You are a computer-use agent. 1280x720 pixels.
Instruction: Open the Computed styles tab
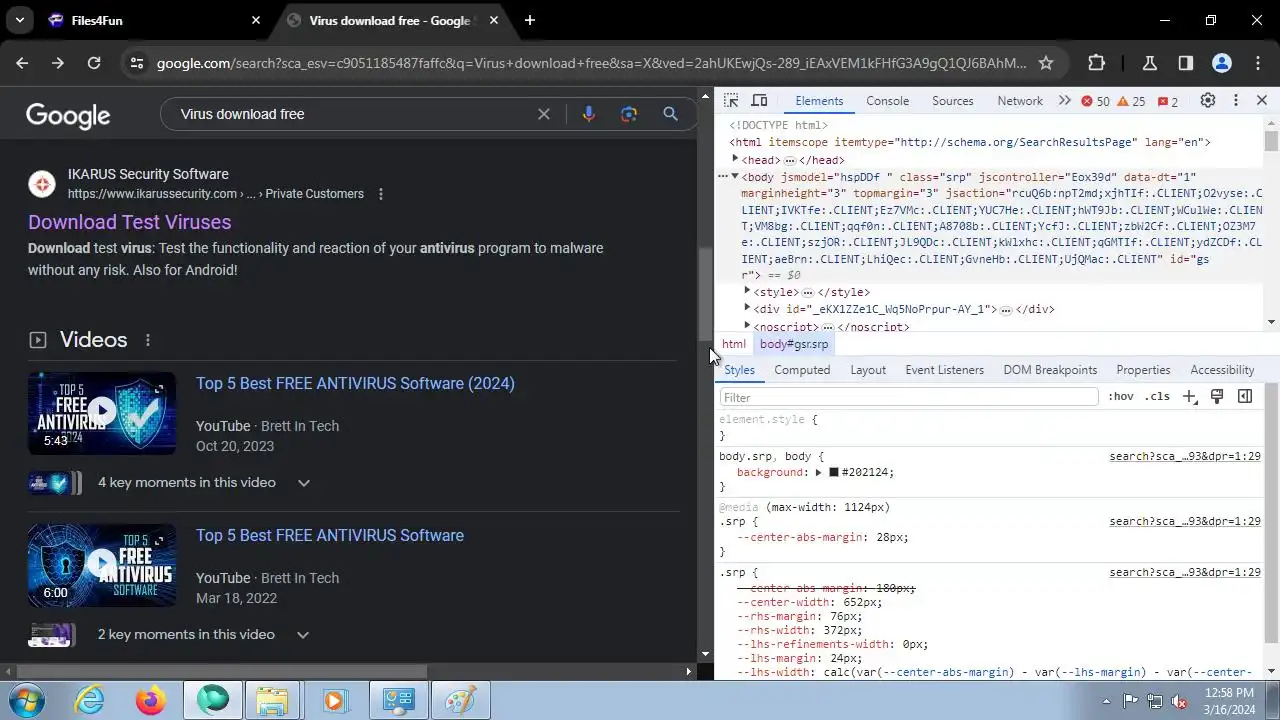click(x=802, y=370)
